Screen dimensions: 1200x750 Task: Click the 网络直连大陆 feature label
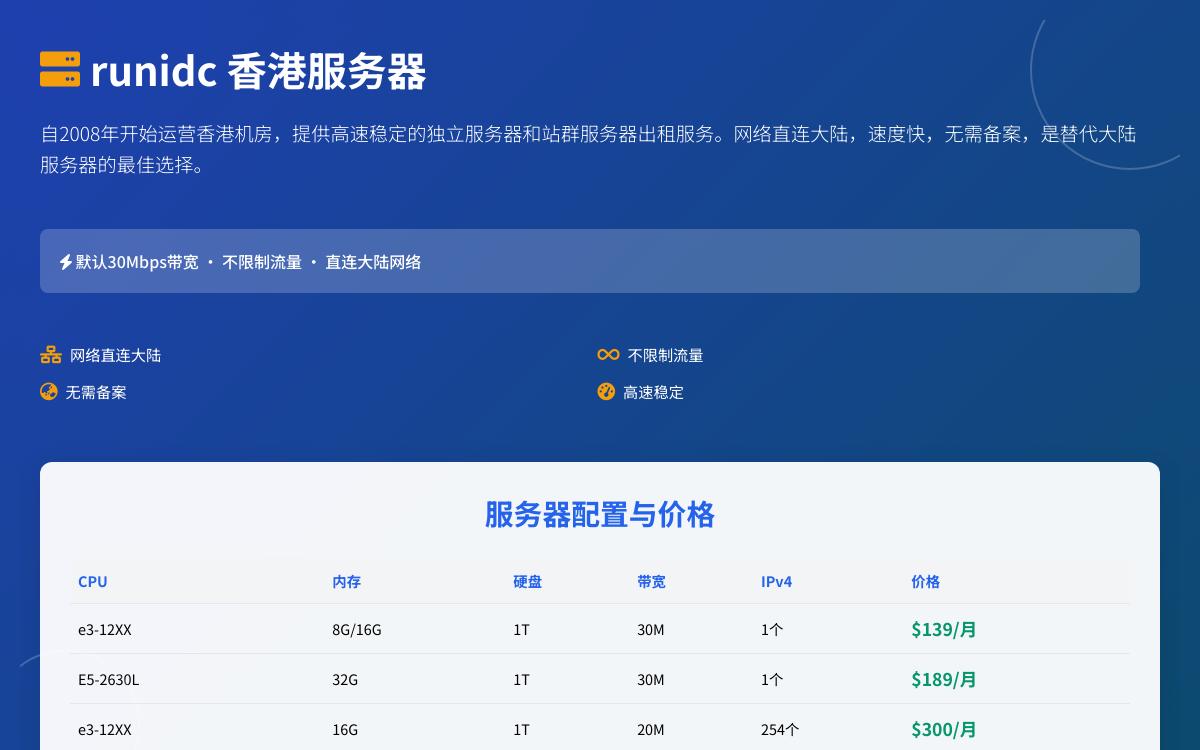tap(115, 355)
